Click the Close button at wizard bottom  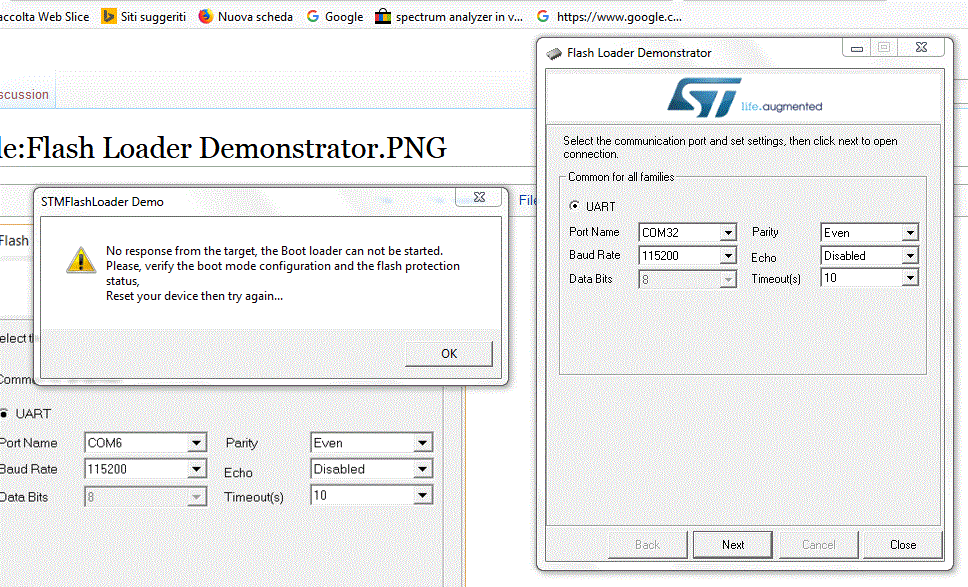pyautogui.click(x=902, y=545)
